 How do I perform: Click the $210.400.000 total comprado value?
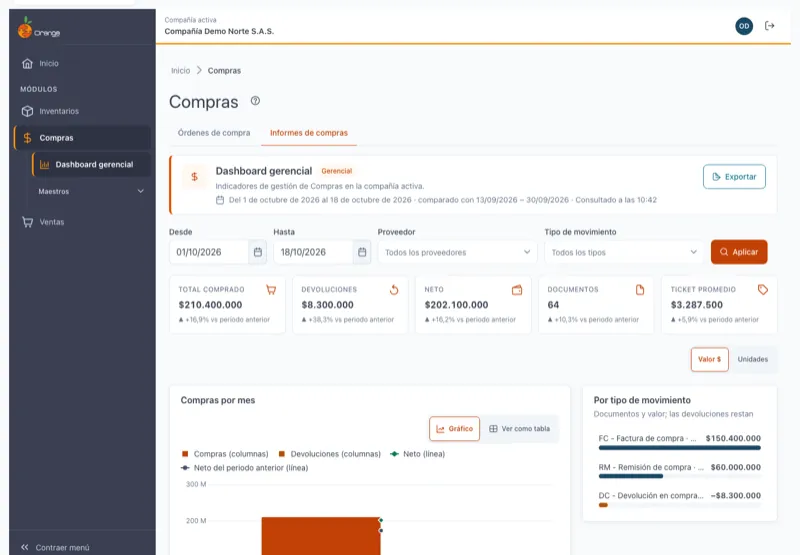(210, 305)
